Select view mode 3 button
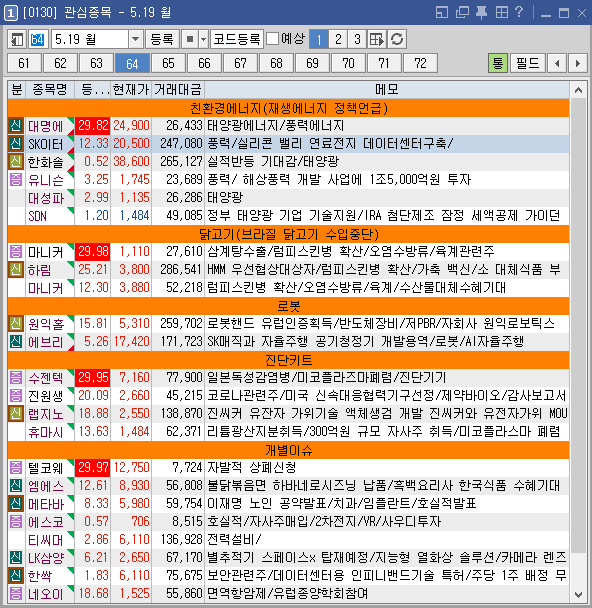This screenshot has height=608, width=592. point(357,39)
